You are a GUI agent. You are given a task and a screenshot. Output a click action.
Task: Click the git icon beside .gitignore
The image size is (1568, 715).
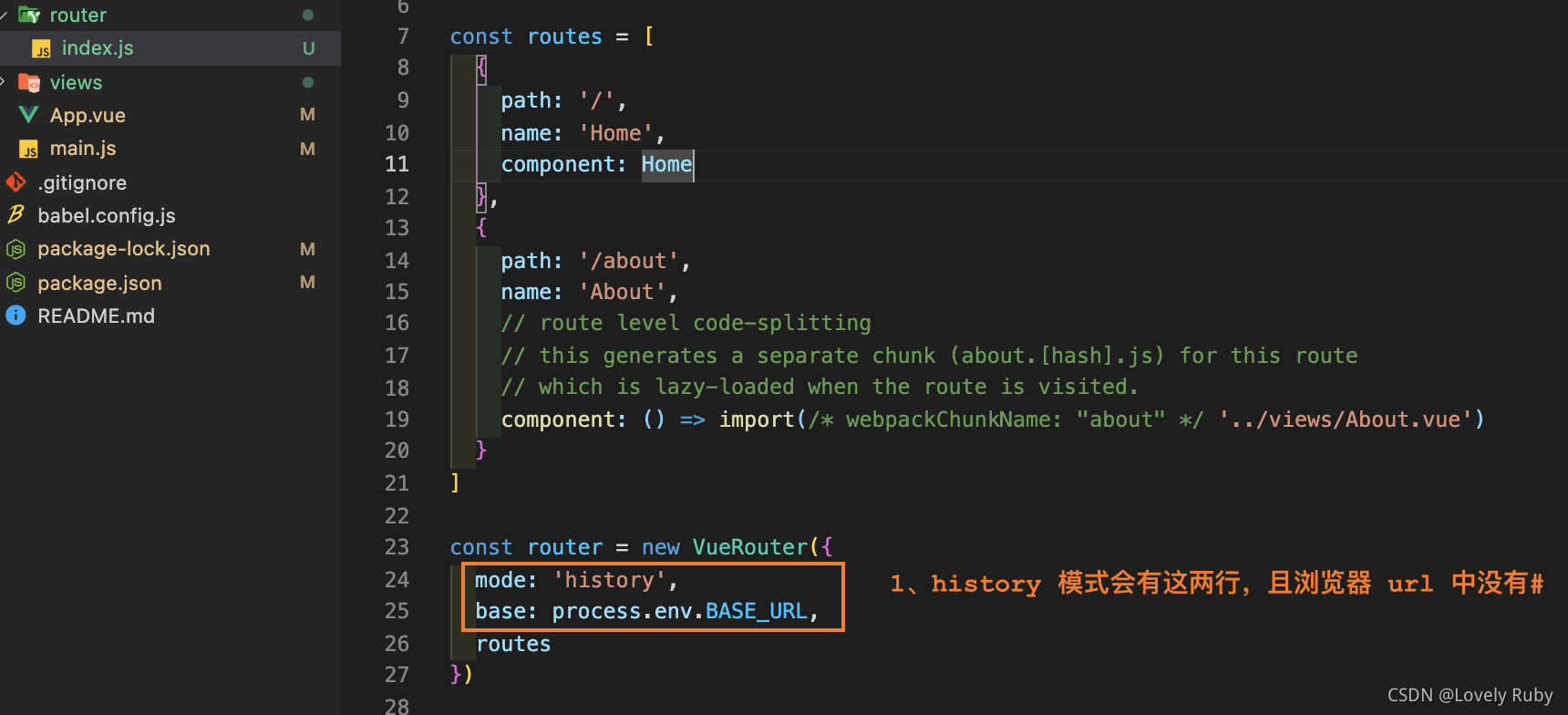(15, 182)
